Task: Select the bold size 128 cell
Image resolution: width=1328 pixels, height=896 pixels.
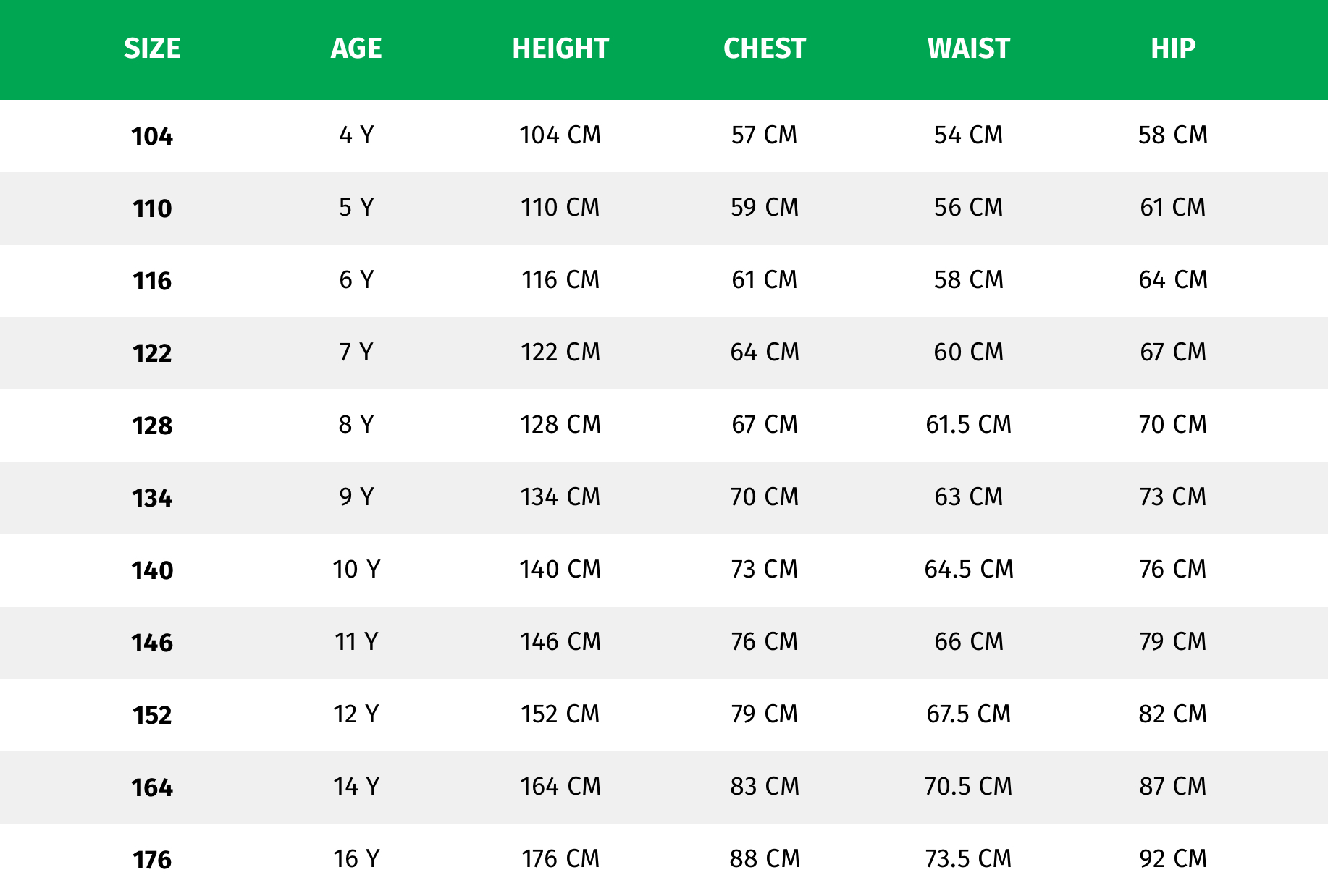Action: point(152,426)
